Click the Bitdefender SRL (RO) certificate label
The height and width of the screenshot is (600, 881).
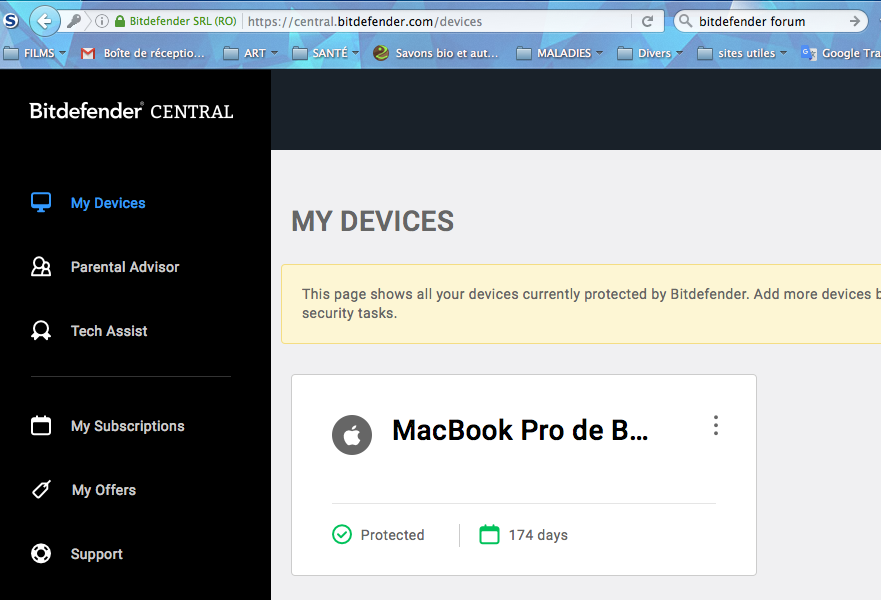point(183,21)
